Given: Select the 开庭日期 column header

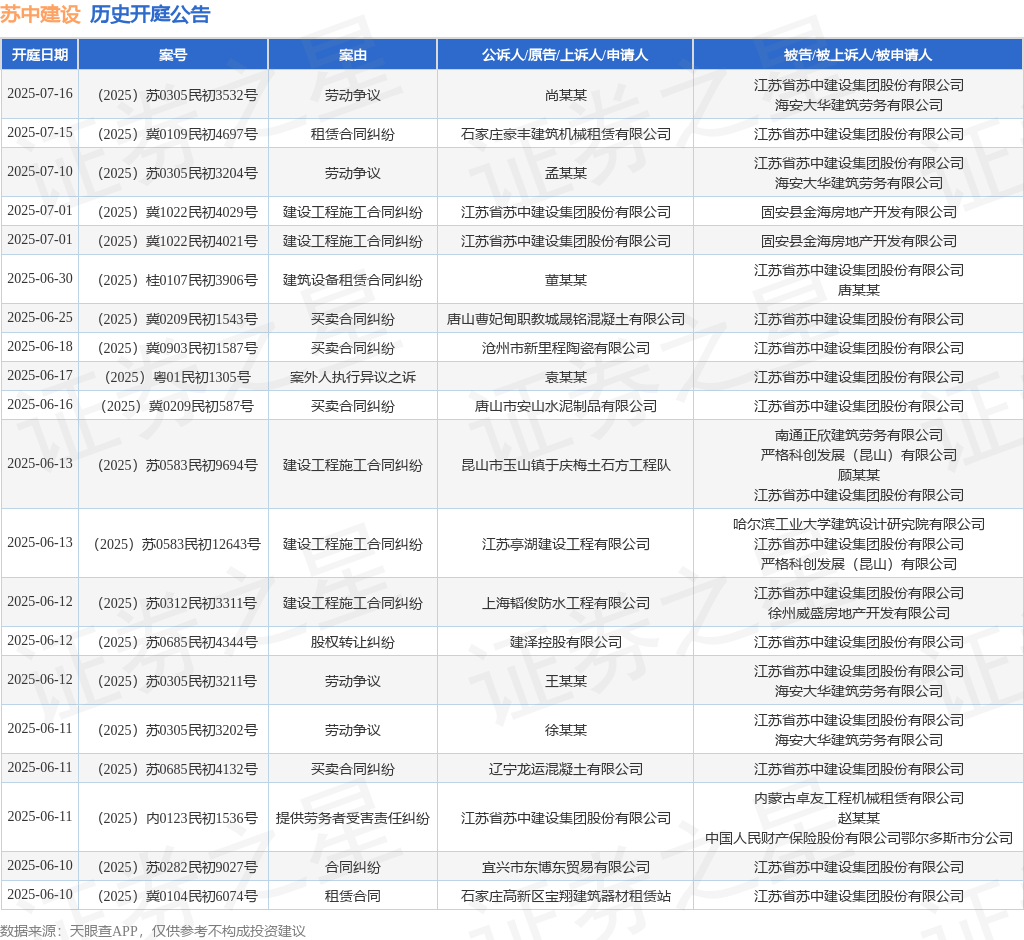Looking at the screenshot, I should coord(40,55).
